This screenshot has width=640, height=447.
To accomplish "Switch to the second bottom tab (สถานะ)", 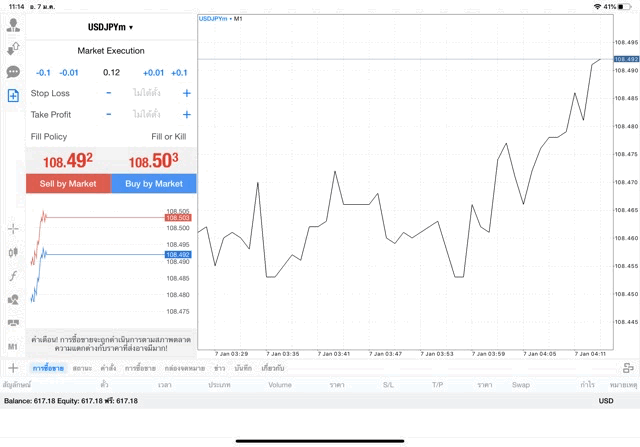I will tap(83, 368).
